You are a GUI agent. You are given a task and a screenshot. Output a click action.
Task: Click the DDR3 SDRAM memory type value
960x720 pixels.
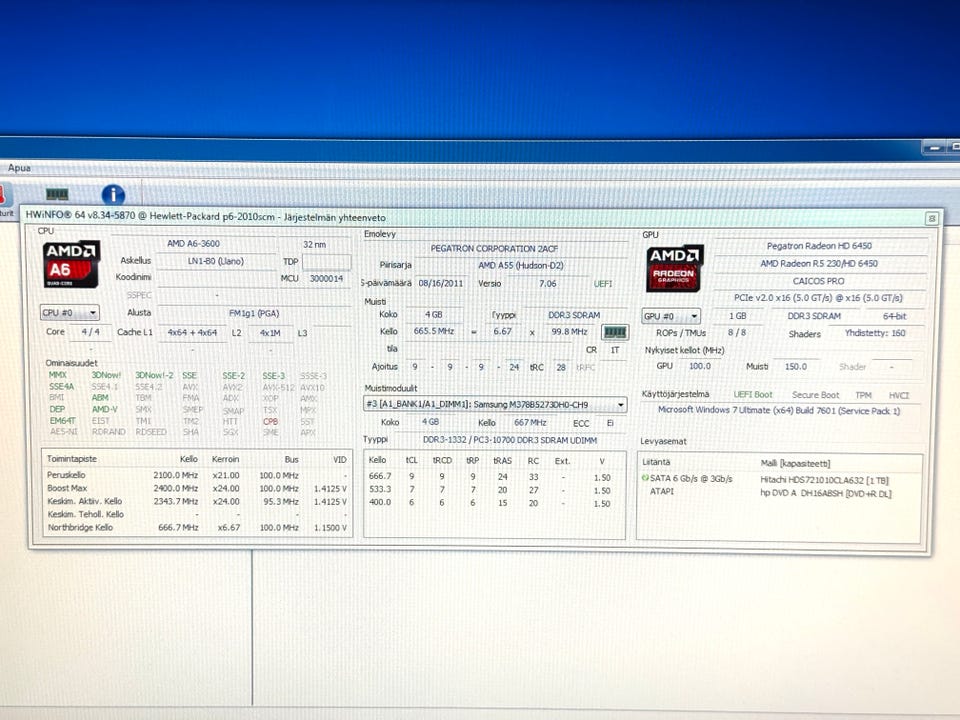574,315
